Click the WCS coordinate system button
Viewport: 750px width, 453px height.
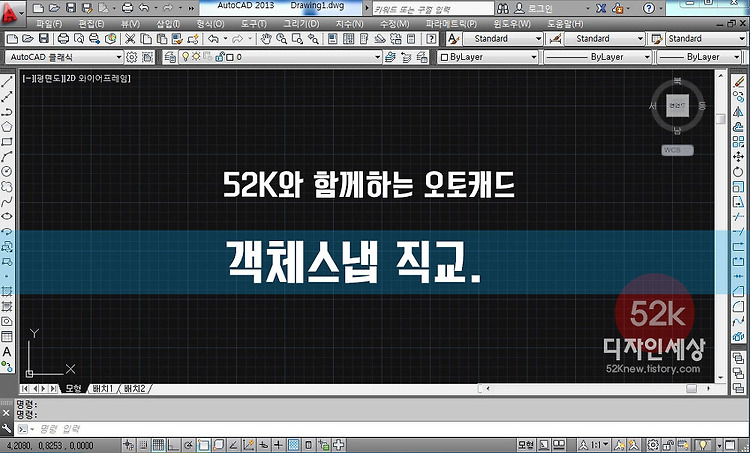click(x=677, y=150)
